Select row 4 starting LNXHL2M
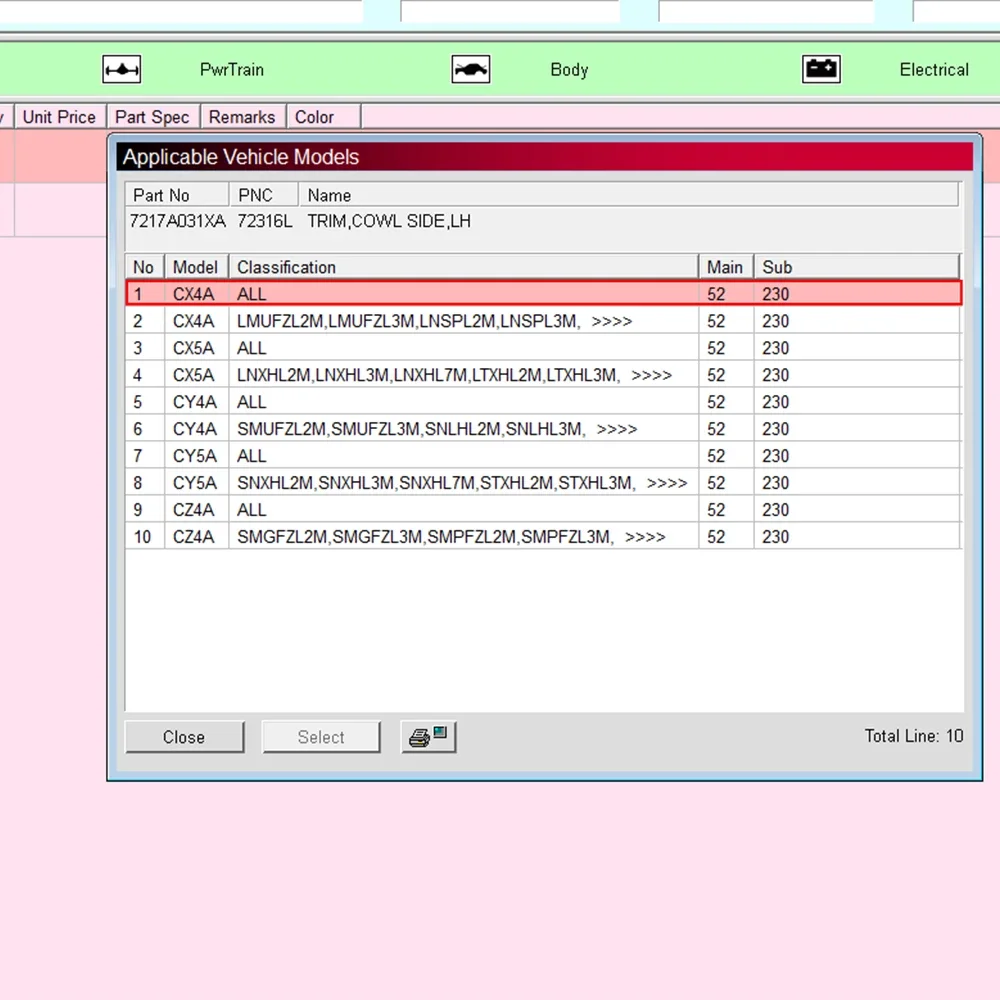Viewport: 1000px width, 1000px height. 543,375
